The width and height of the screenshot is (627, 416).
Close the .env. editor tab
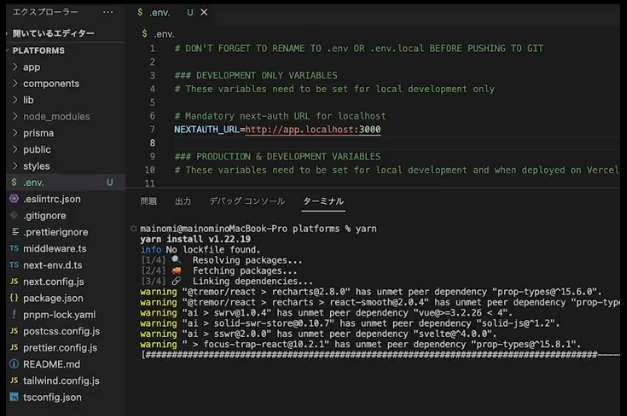tap(203, 14)
